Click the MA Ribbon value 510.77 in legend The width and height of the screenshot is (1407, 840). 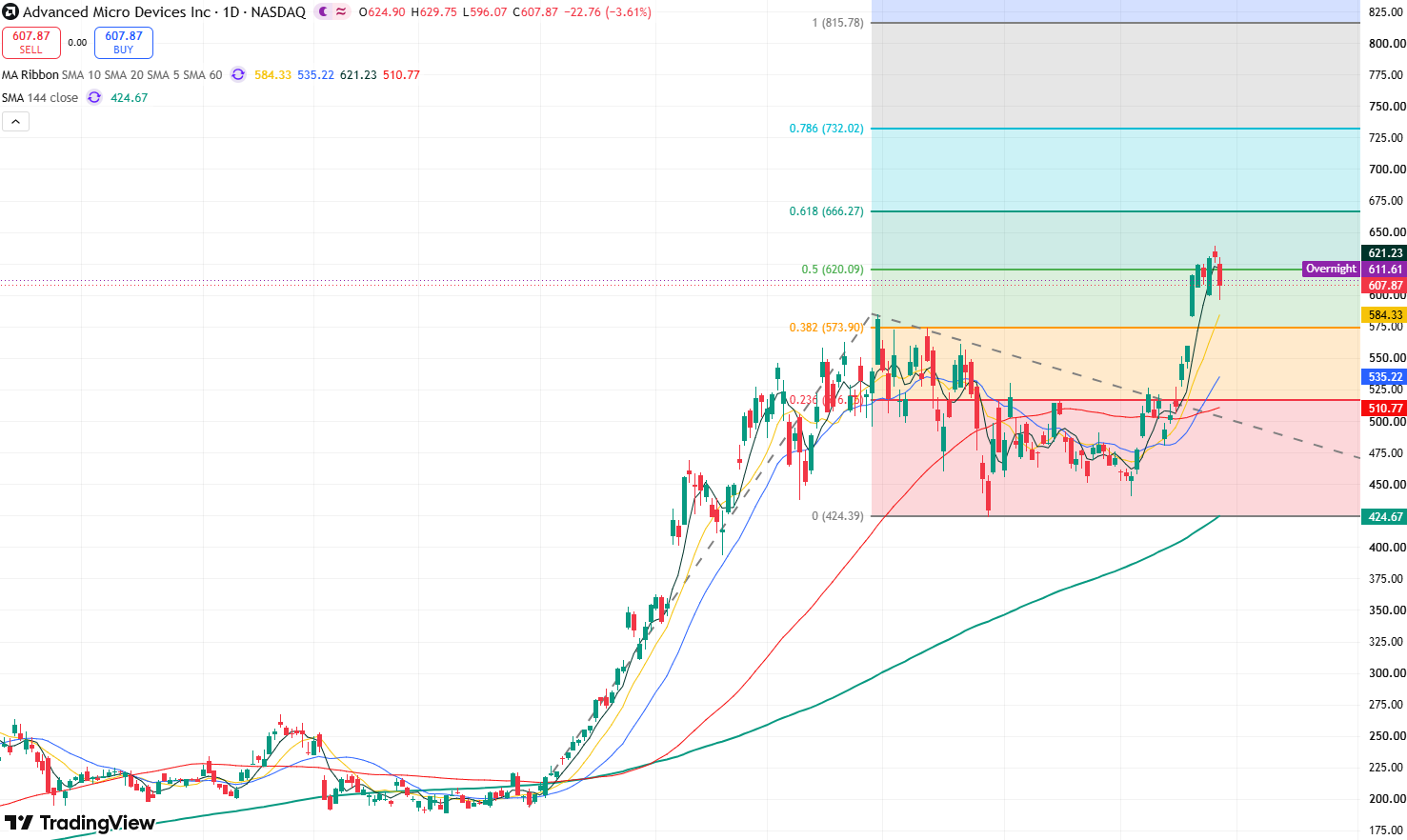(401, 74)
